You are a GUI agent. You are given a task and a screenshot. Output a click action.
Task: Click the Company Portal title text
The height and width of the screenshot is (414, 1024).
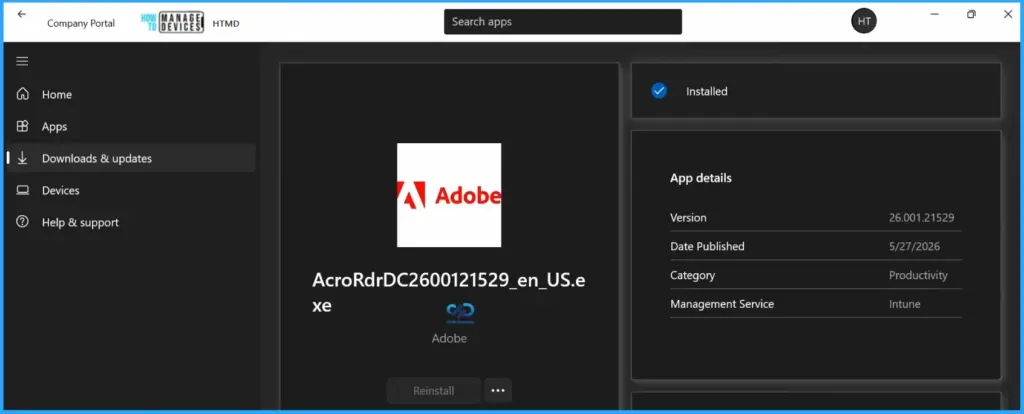coord(81,23)
